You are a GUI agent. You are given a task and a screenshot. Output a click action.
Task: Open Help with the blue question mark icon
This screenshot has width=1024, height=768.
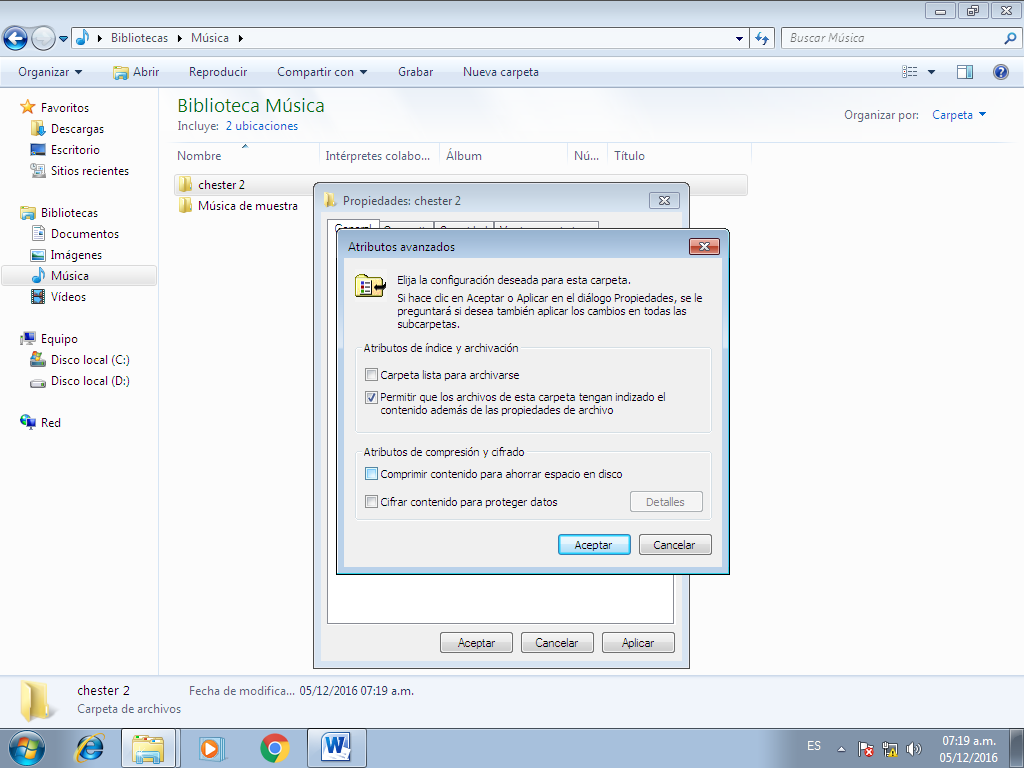(1002, 71)
